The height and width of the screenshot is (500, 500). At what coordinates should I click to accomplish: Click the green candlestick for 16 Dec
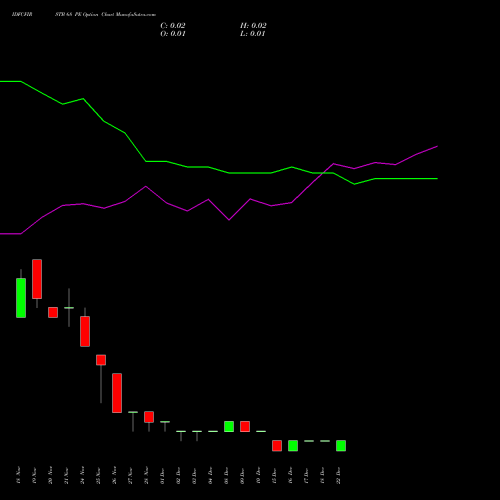pos(293,446)
